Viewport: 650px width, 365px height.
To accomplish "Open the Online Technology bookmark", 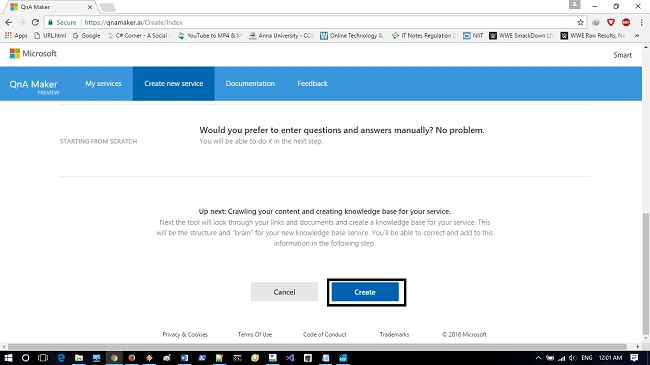I will click(x=352, y=36).
